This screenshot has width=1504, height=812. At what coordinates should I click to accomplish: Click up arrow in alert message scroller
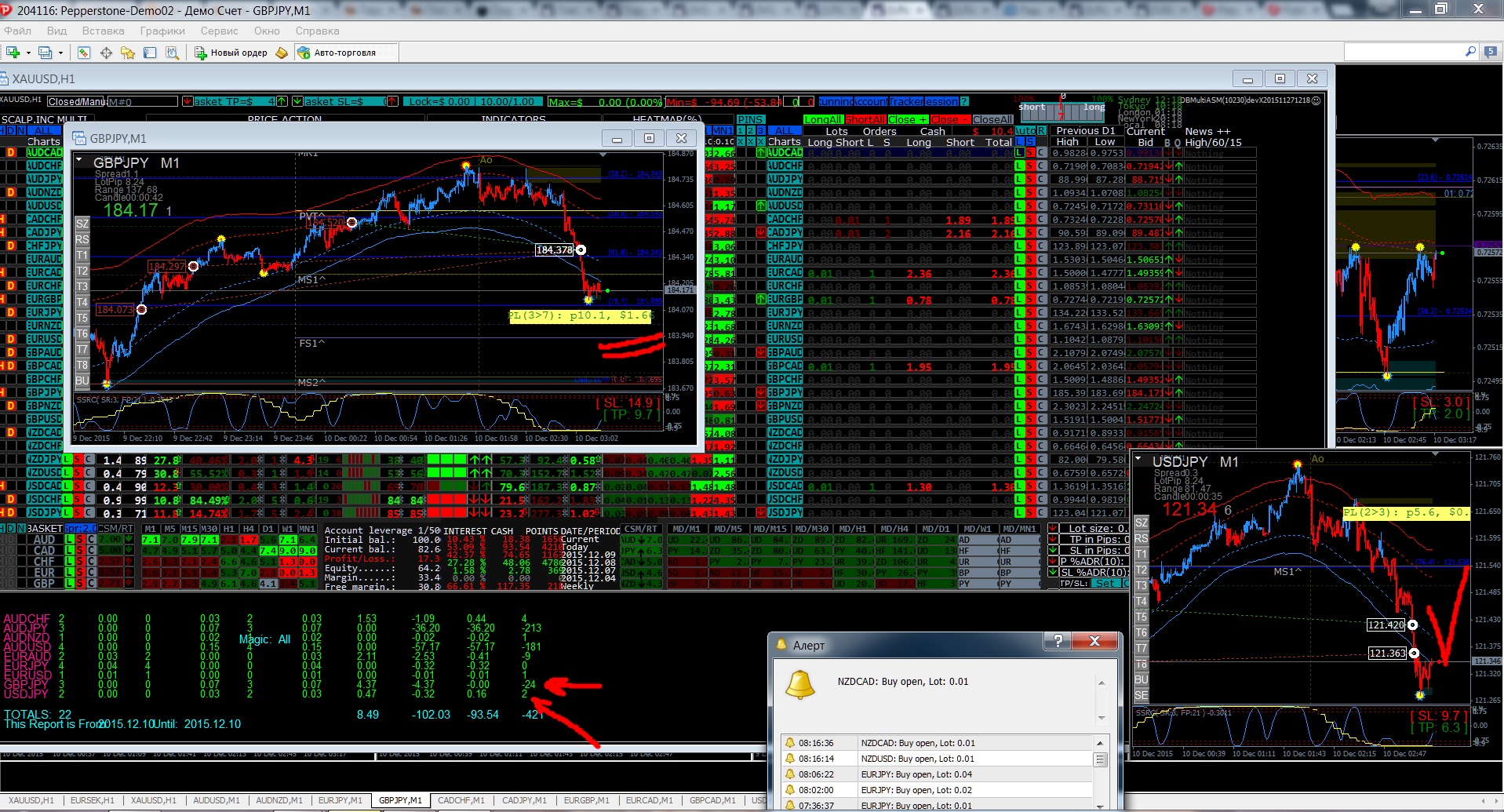click(x=1102, y=684)
